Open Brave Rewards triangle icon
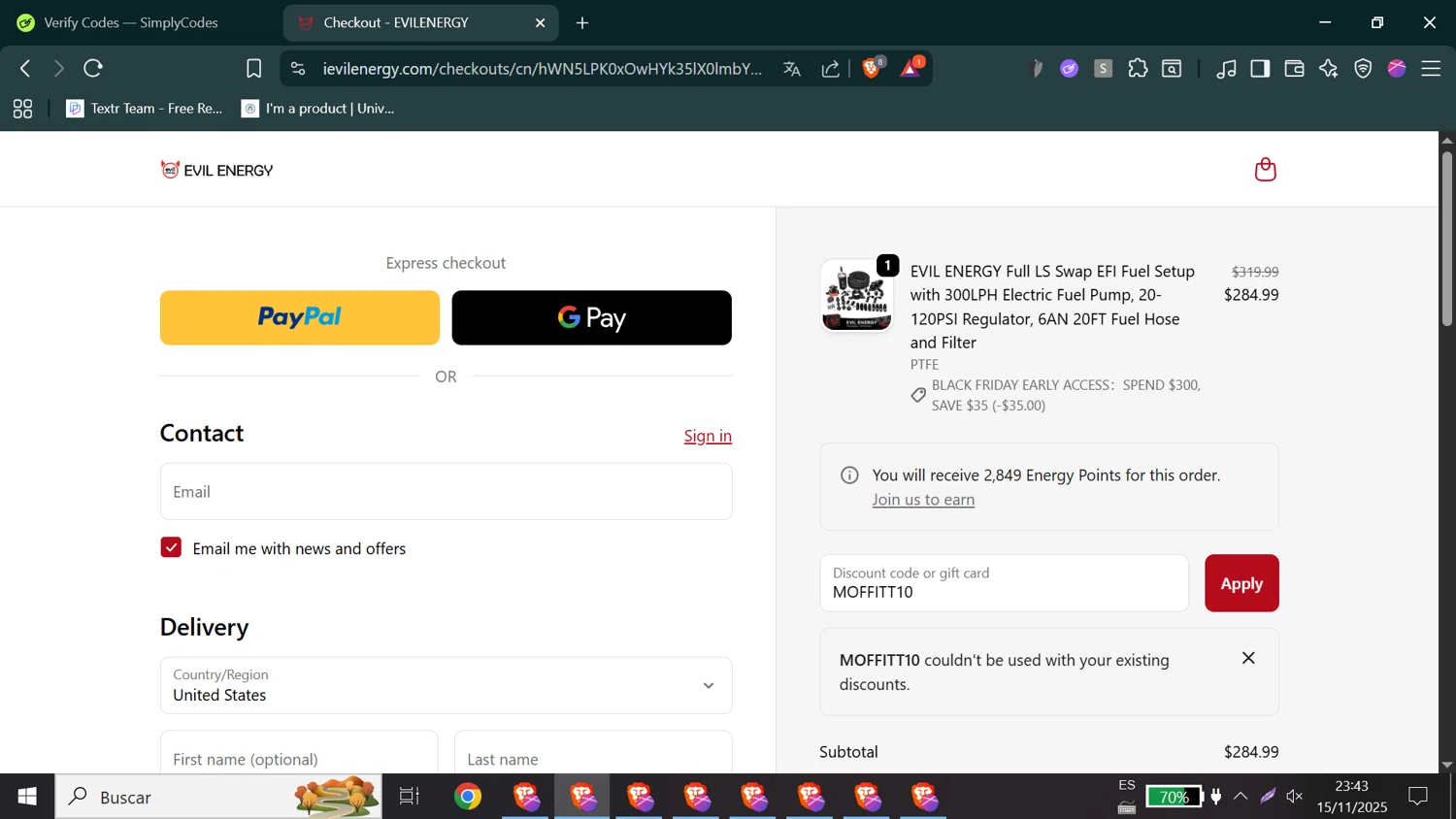The width and height of the screenshot is (1456, 819). [x=911, y=67]
